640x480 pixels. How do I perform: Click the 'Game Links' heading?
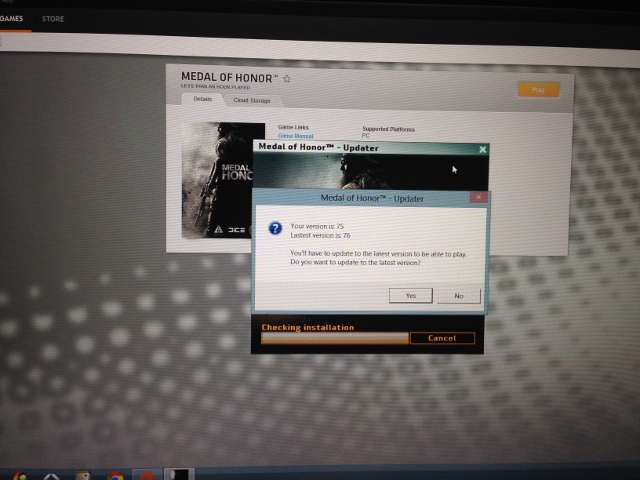pyautogui.click(x=293, y=127)
